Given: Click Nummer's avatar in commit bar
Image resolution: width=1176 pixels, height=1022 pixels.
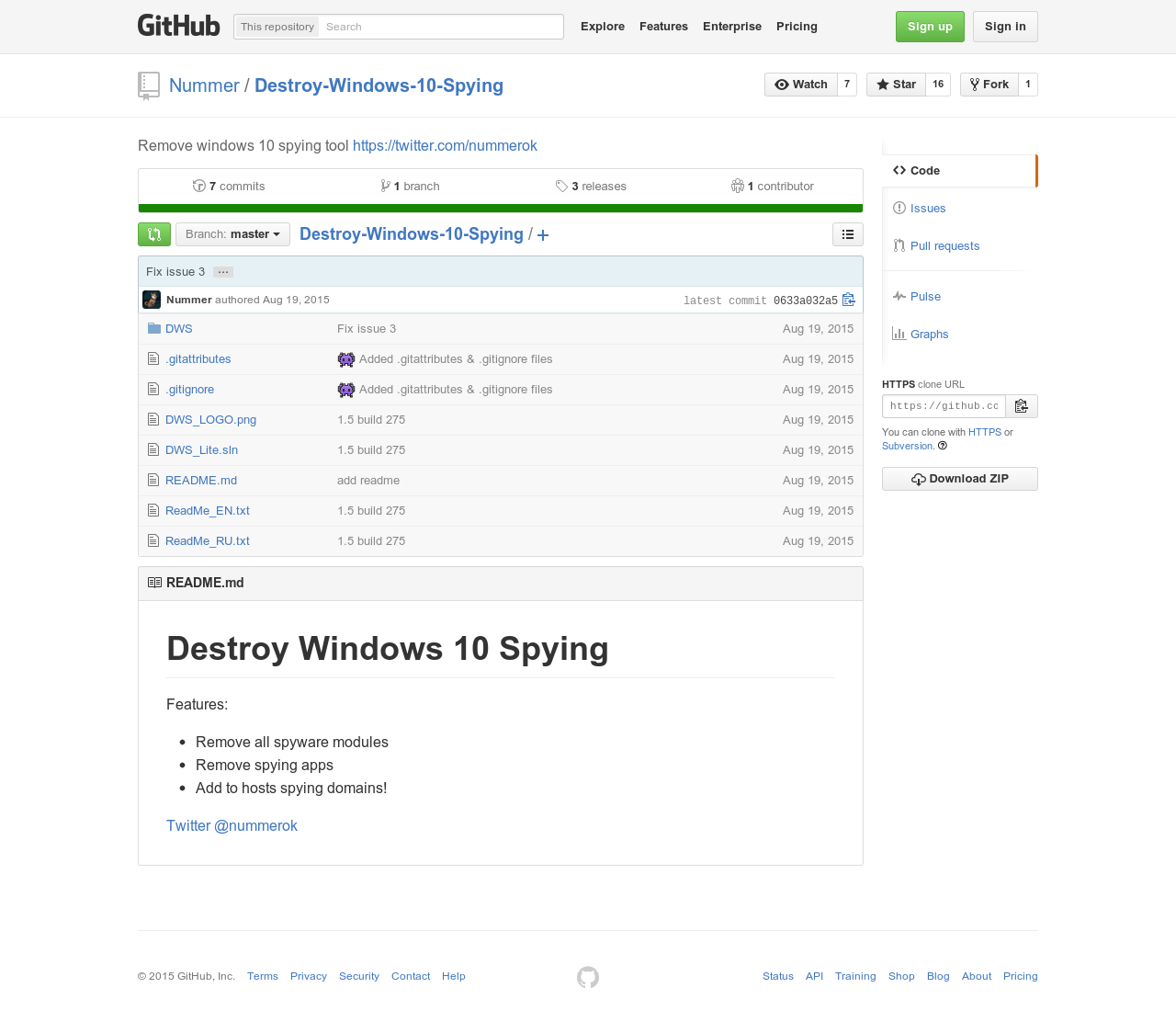Looking at the screenshot, I should pos(152,300).
